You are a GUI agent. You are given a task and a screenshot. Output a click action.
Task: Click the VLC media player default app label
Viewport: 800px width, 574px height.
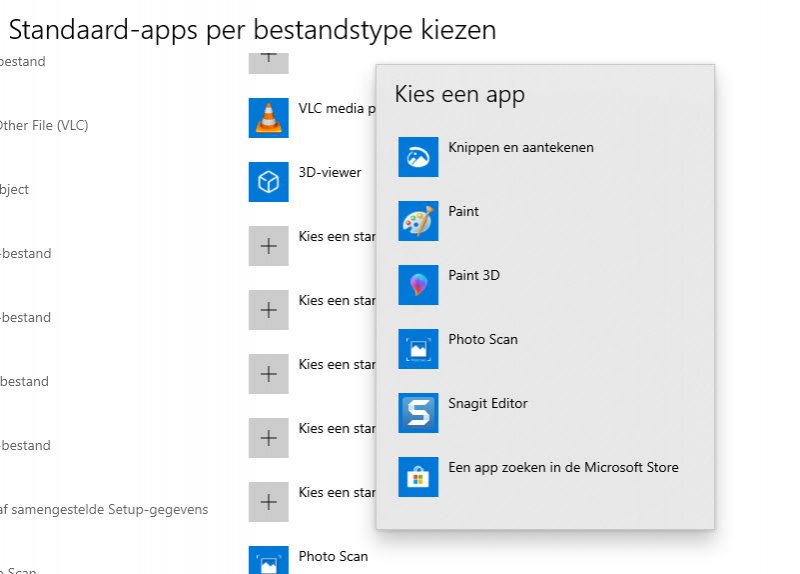[x=337, y=108]
